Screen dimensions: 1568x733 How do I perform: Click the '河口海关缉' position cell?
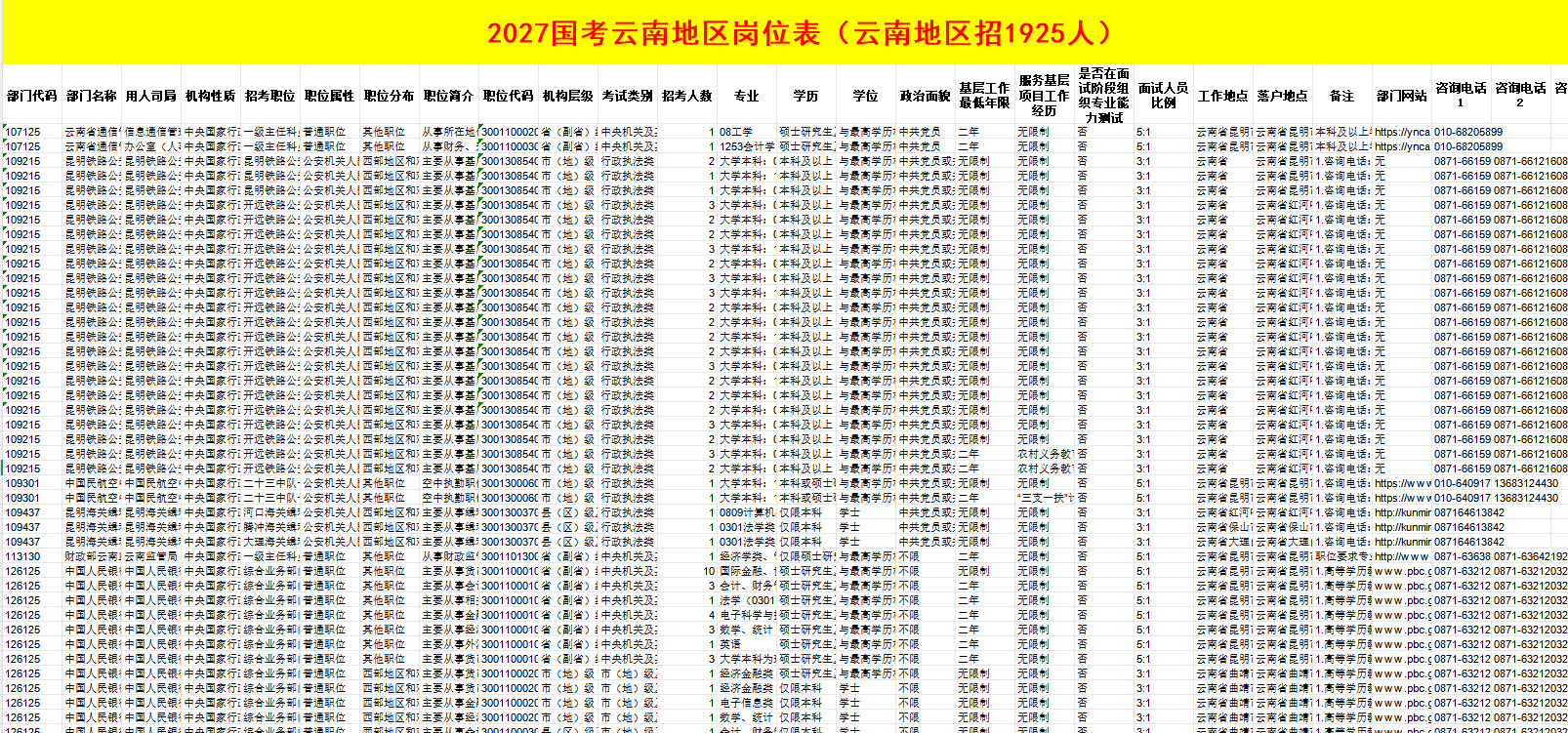270,512
